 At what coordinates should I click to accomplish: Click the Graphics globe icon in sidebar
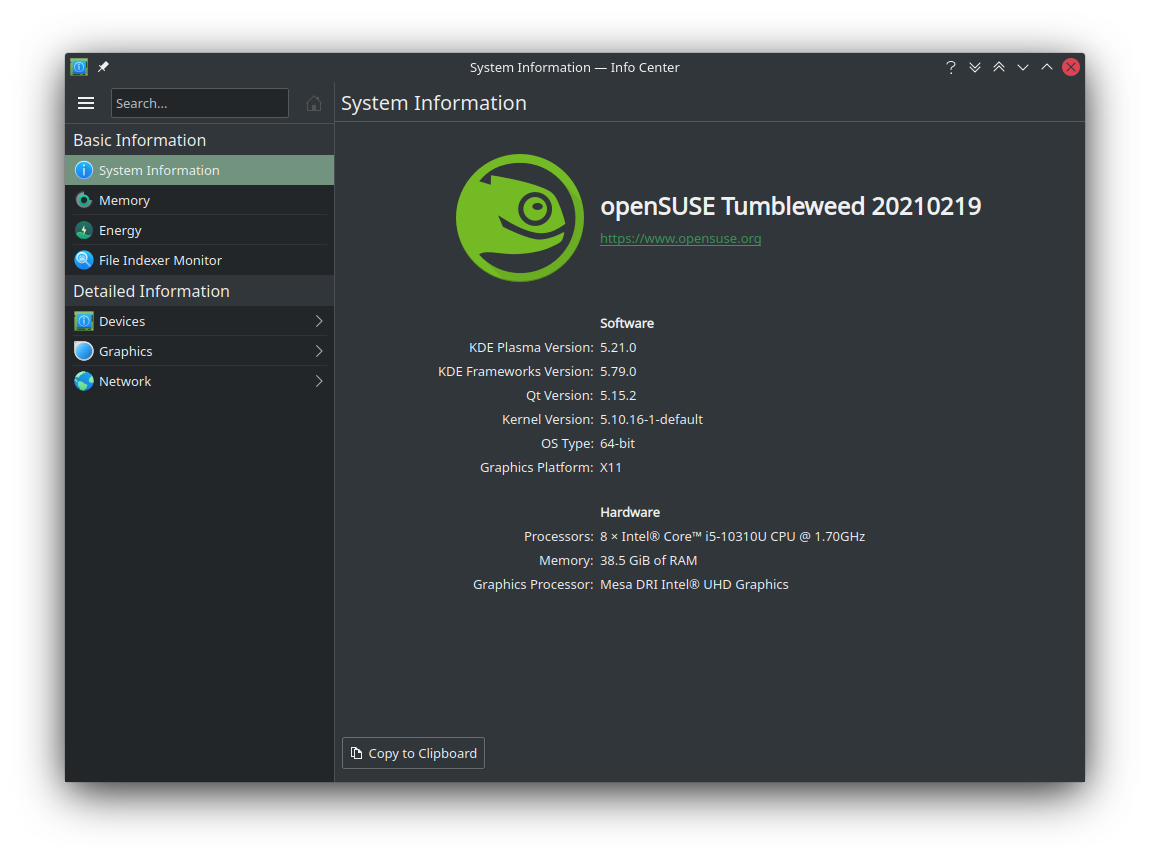[84, 351]
